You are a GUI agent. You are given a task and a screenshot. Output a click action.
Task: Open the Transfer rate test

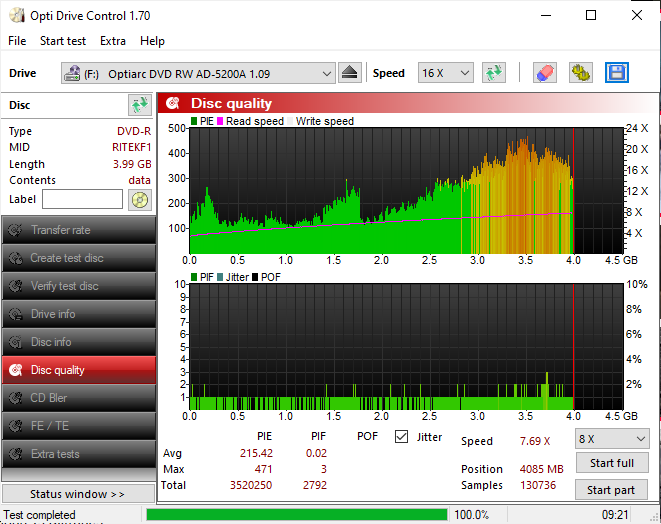coord(79,230)
